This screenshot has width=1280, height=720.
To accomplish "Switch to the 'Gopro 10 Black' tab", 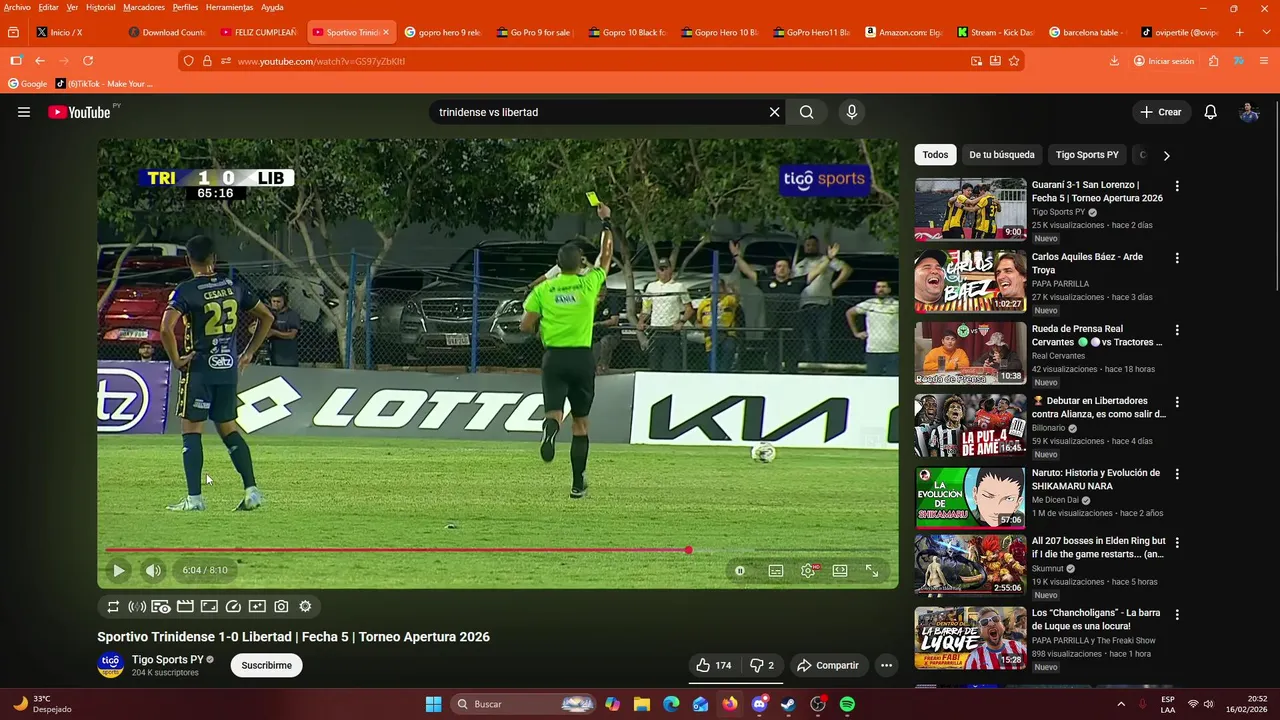I will [x=626, y=32].
